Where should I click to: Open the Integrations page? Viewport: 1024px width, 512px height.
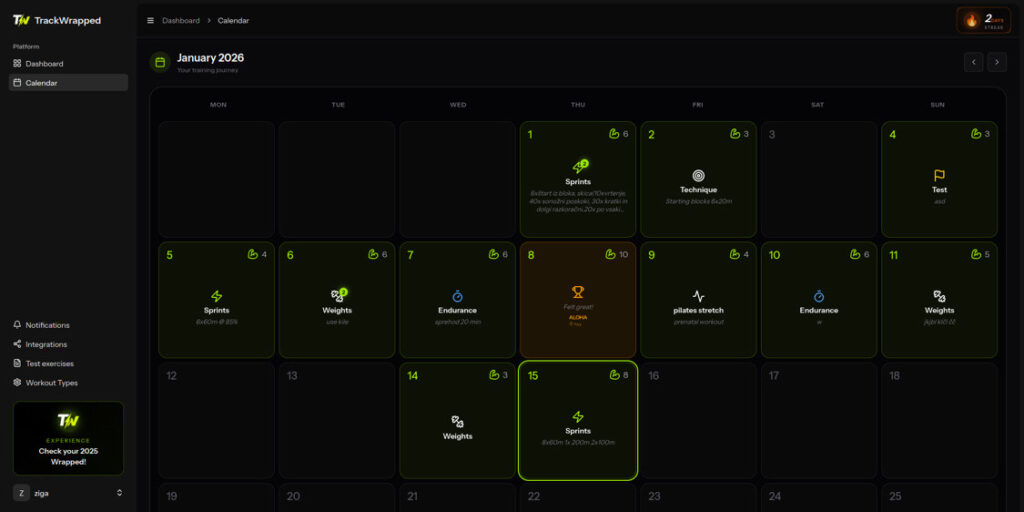[x=46, y=344]
